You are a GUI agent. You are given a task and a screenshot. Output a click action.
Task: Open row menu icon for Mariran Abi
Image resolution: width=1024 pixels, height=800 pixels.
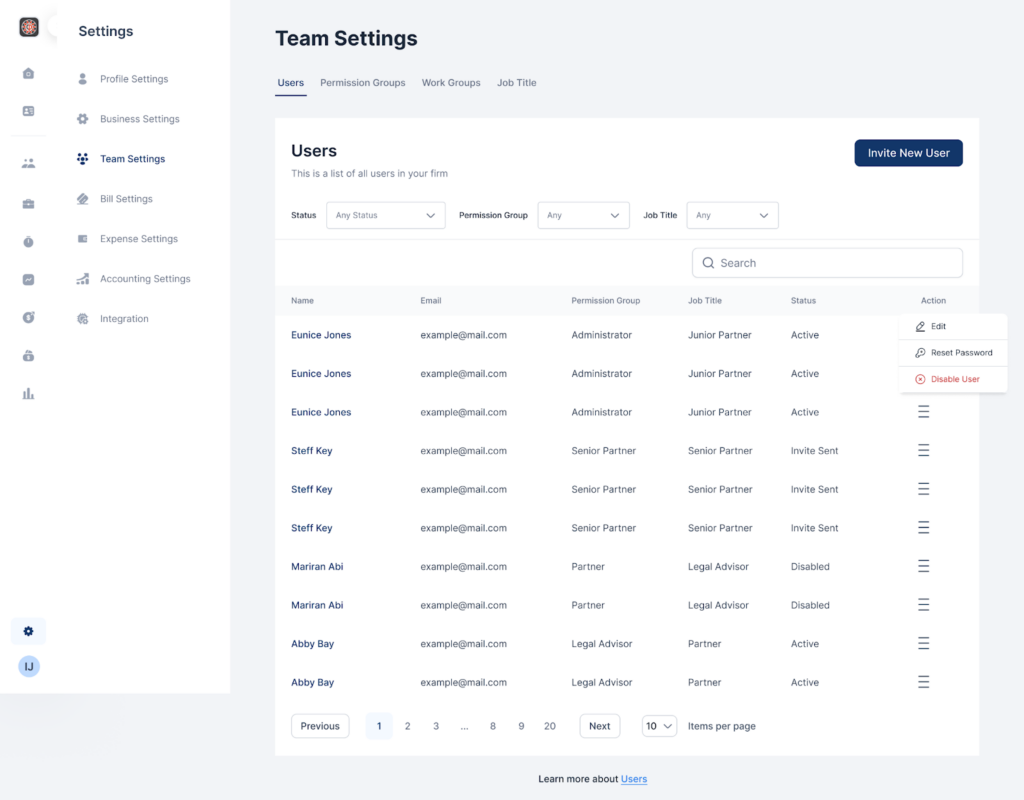[923, 567]
